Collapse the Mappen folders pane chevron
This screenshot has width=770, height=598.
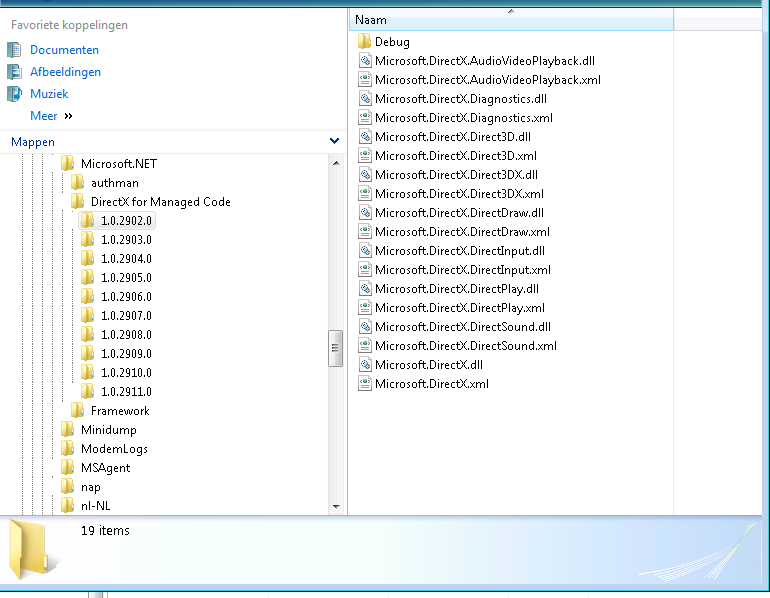pos(334,141)
